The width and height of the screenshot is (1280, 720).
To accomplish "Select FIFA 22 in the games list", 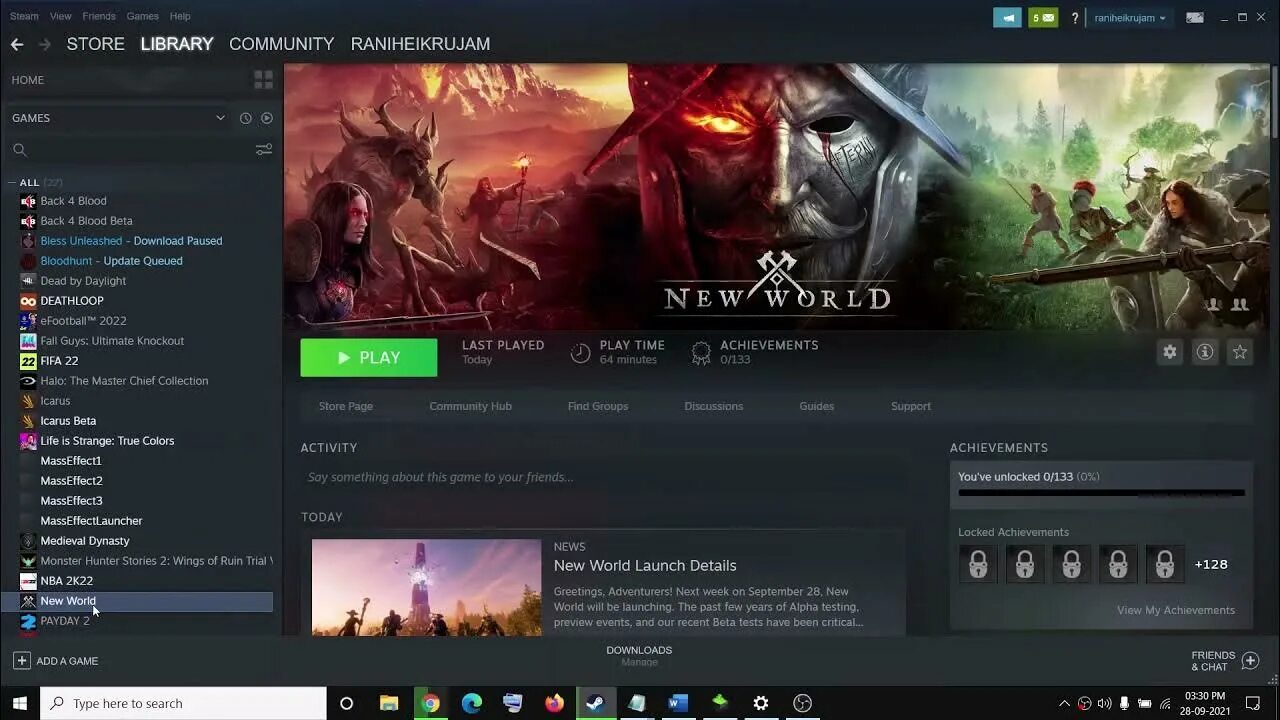I will [x=59, y=361].
